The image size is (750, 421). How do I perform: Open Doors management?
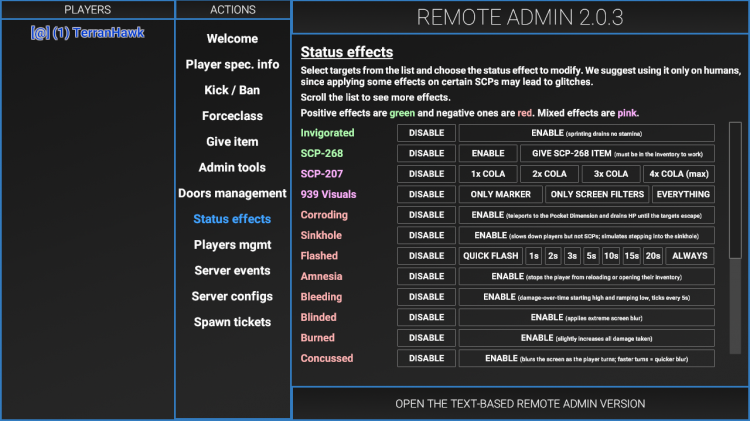232,193
